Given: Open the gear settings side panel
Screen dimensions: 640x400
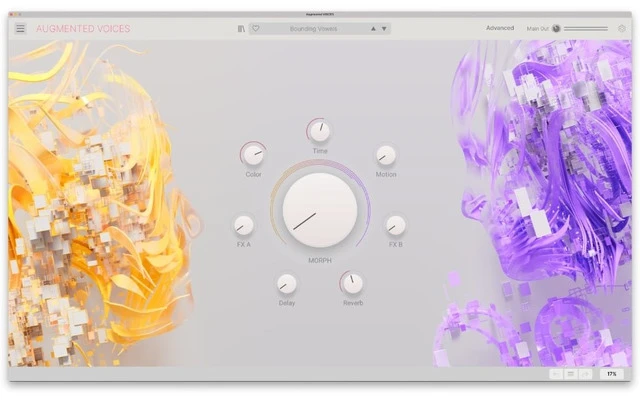Looking at the screenshot, I should point(622,28).
